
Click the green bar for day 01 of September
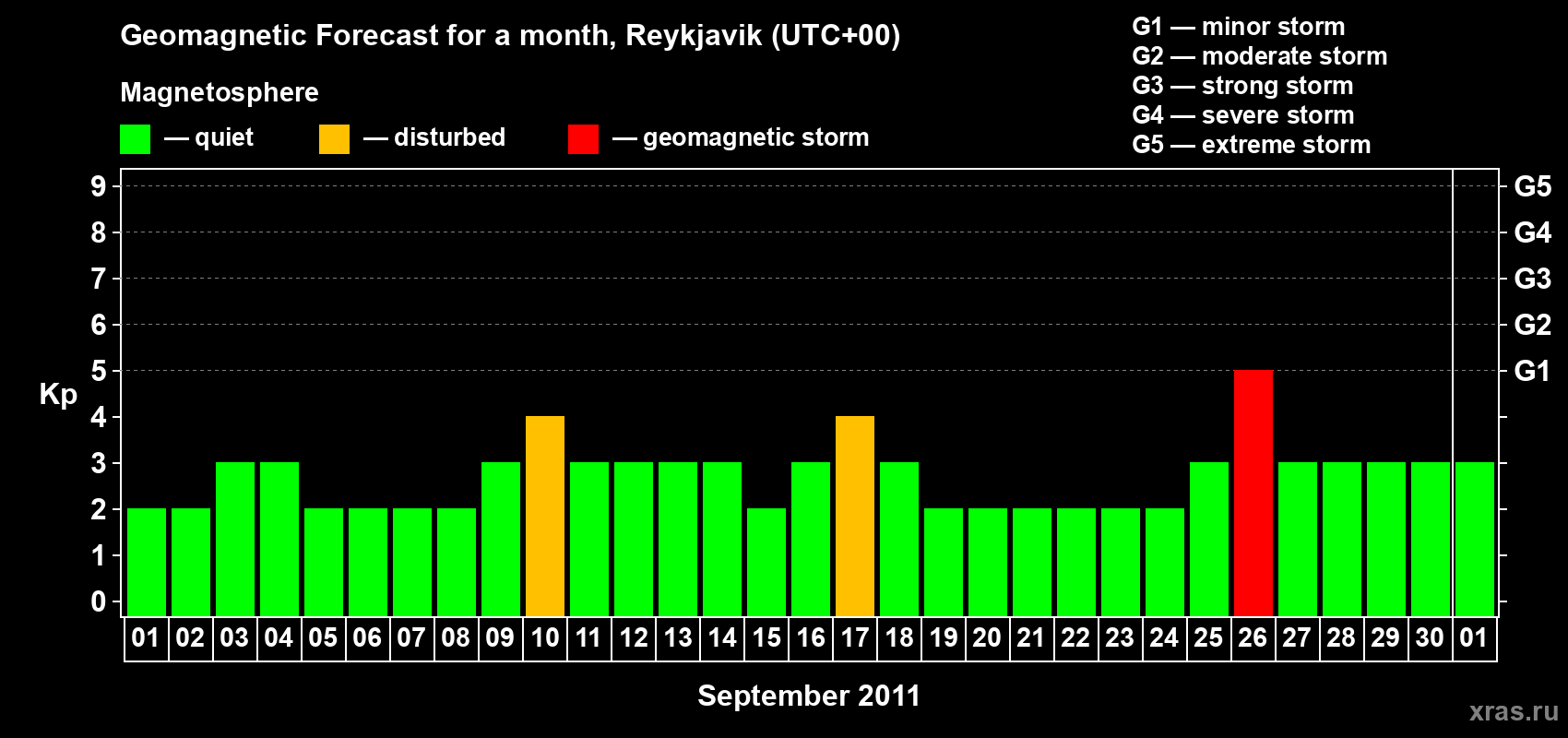tap(147, 563)
